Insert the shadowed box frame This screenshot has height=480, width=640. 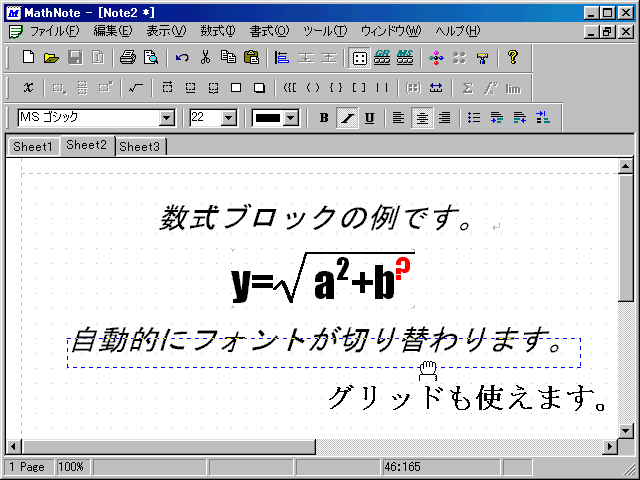(259, 88)
